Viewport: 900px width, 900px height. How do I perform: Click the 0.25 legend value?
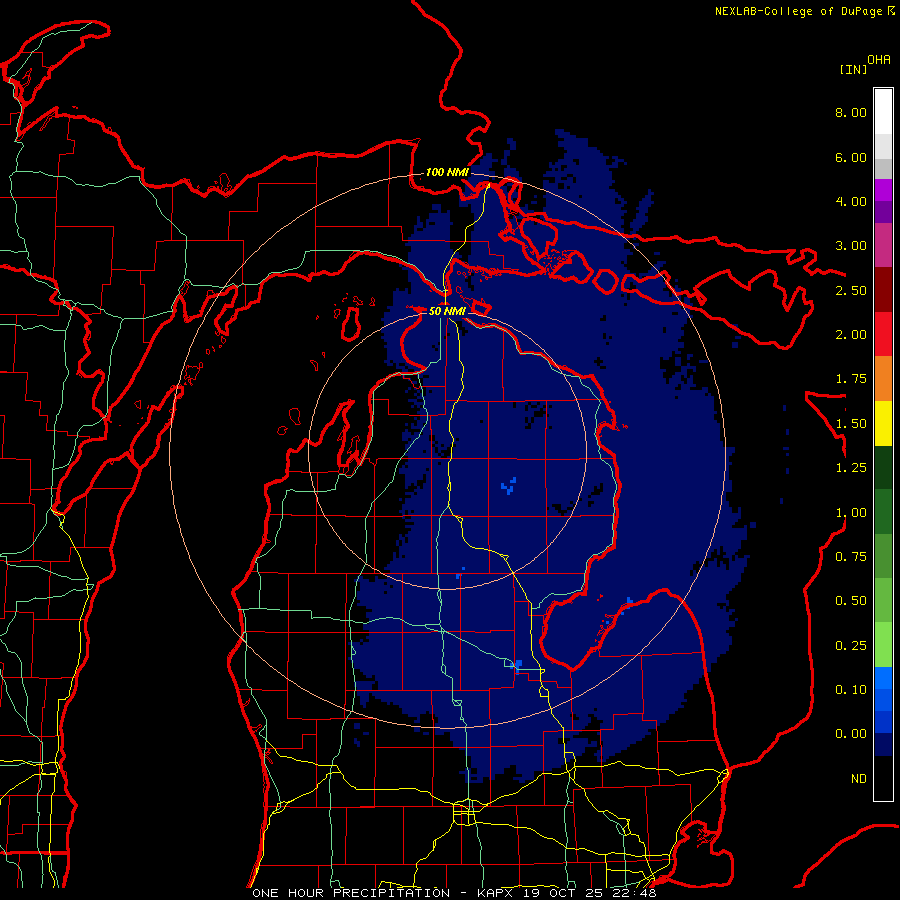pyautogui.click(x=851, y=646)
